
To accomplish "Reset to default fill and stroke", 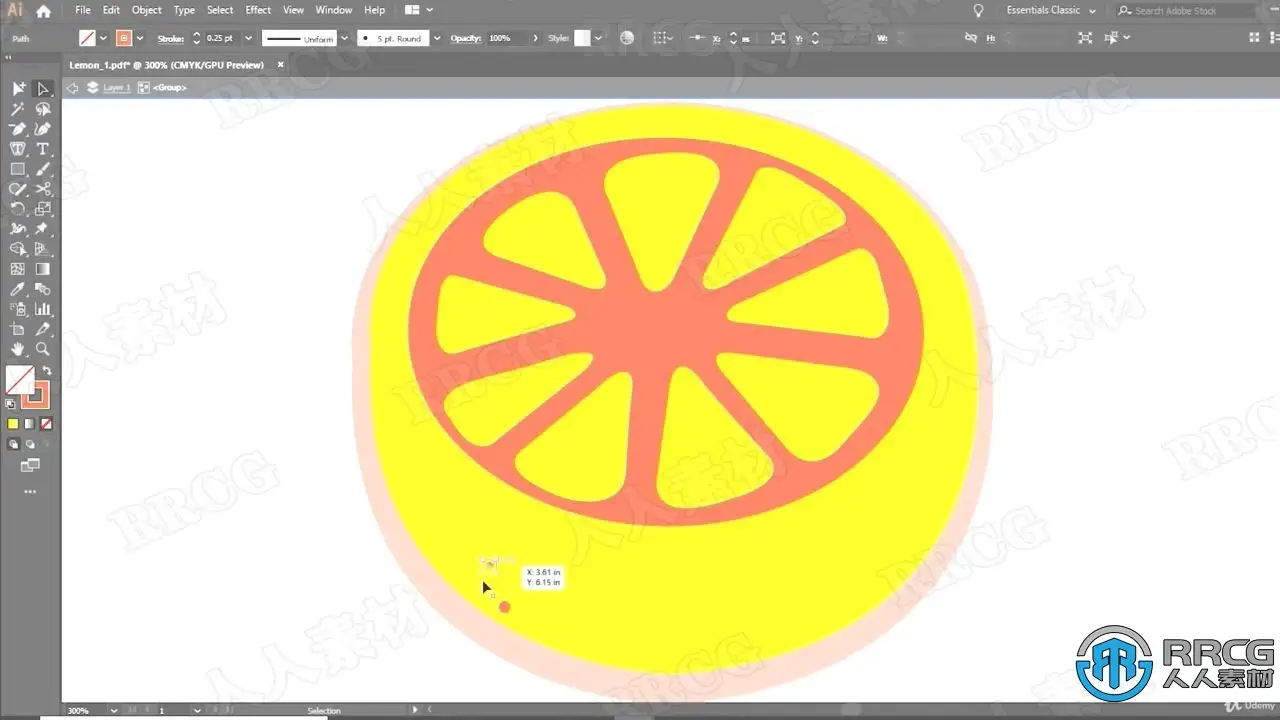I will pos(11,404).
